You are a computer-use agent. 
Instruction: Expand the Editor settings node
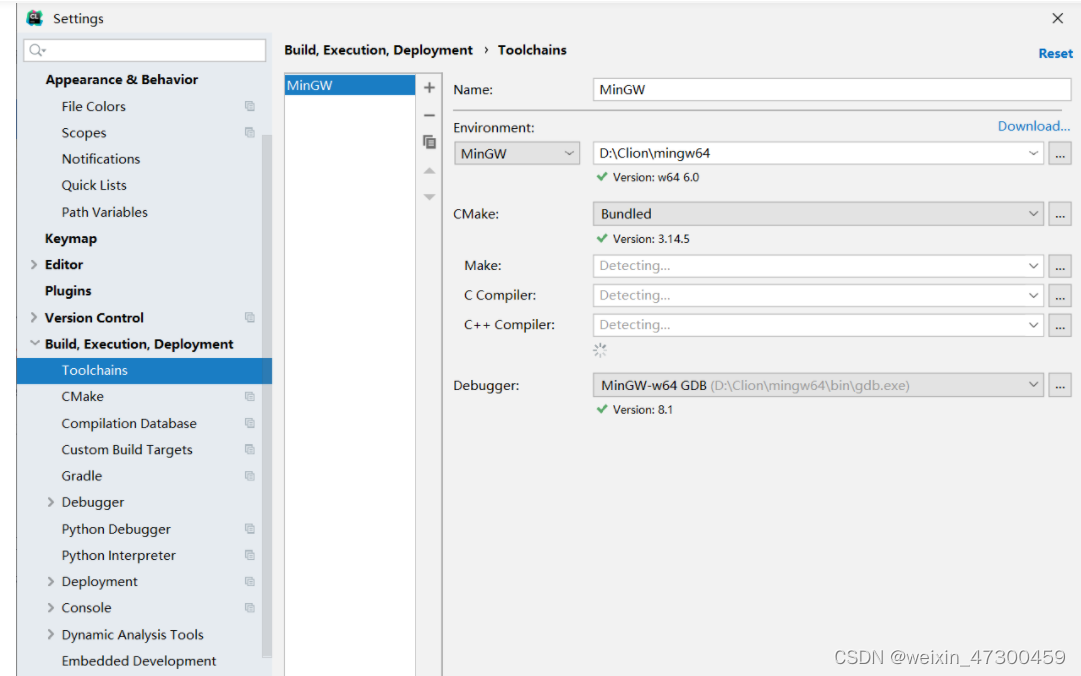(x=34, y=265)
